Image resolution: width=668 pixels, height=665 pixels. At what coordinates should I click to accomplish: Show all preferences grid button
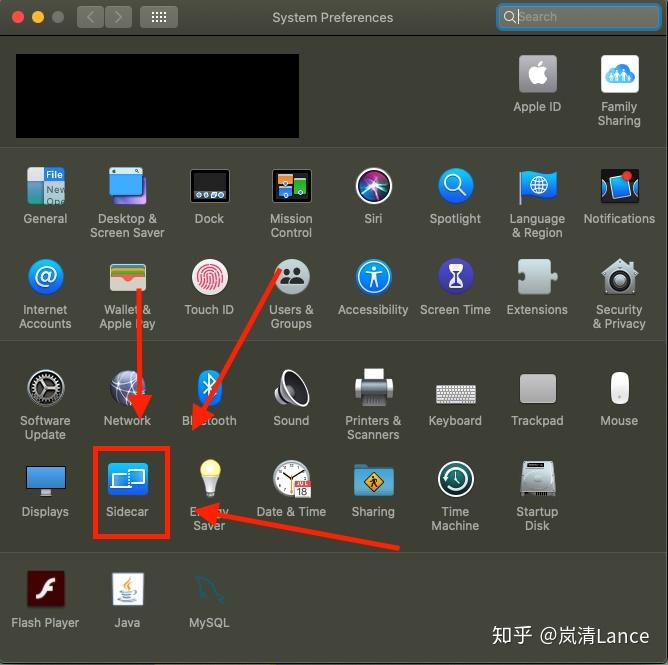(159, 17)
